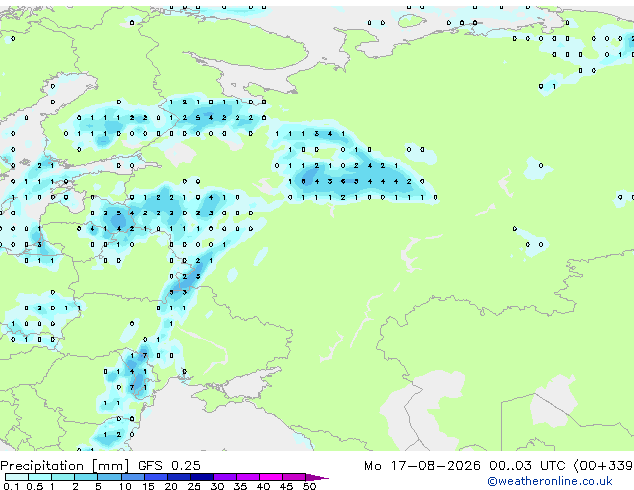Pick the legend swatch between 45 and 50

pyautogui.click(x=294, y=477)
